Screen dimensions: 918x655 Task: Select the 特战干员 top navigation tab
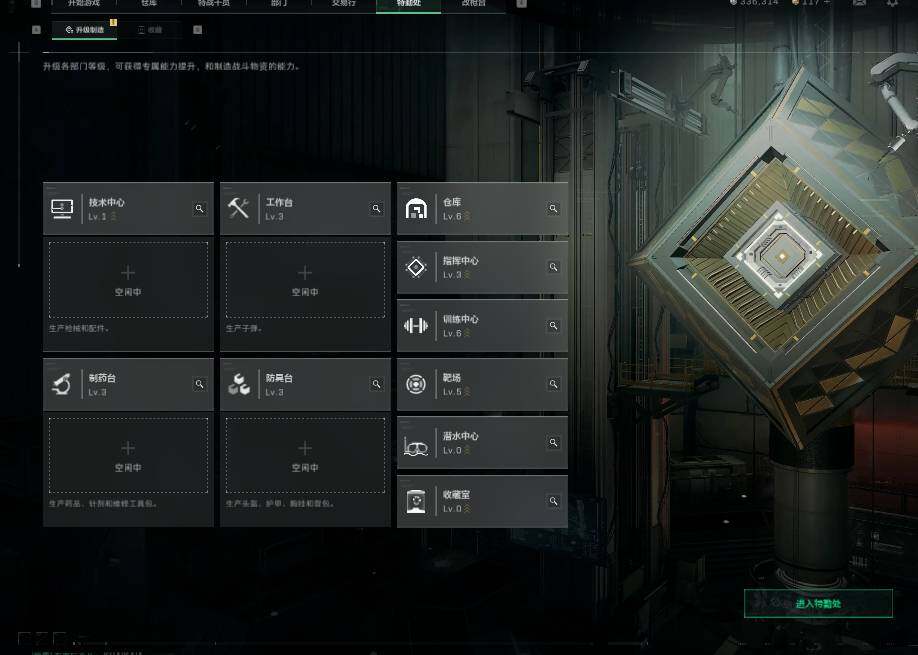click(214, 5)
